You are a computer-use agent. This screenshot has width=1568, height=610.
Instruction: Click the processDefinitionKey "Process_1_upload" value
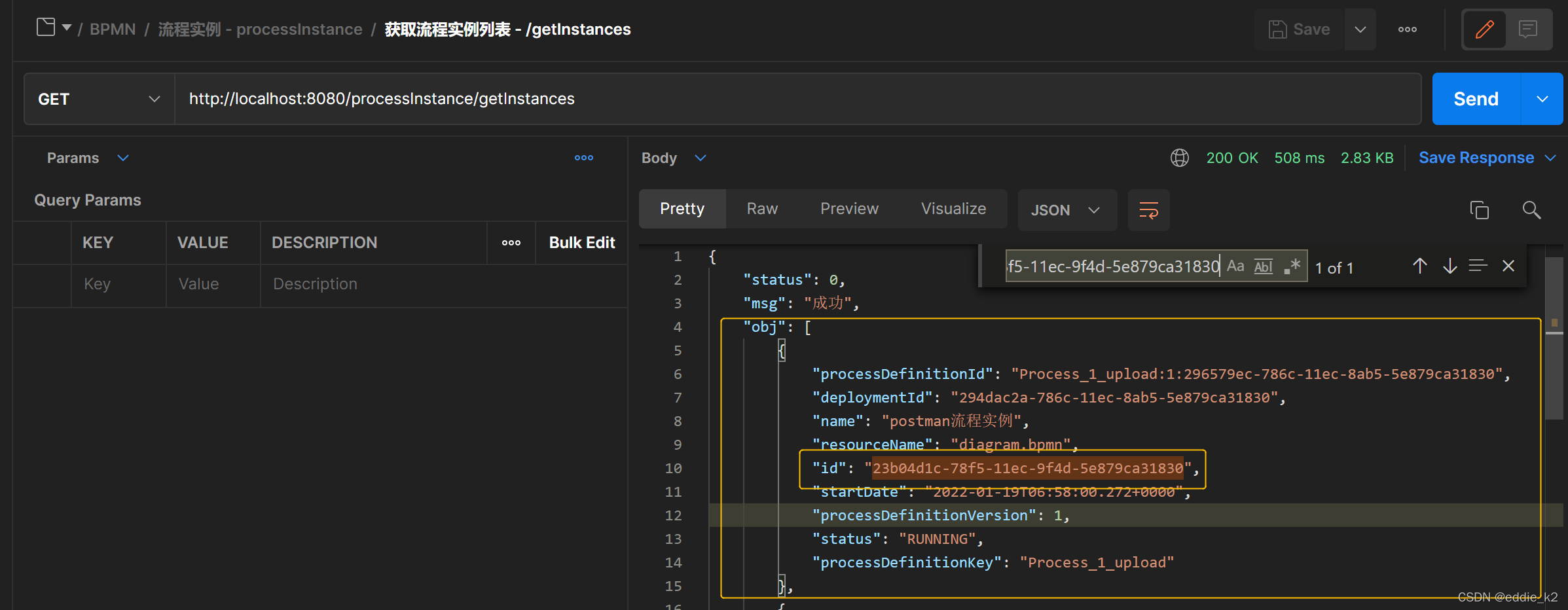(x=1097, y=563)
